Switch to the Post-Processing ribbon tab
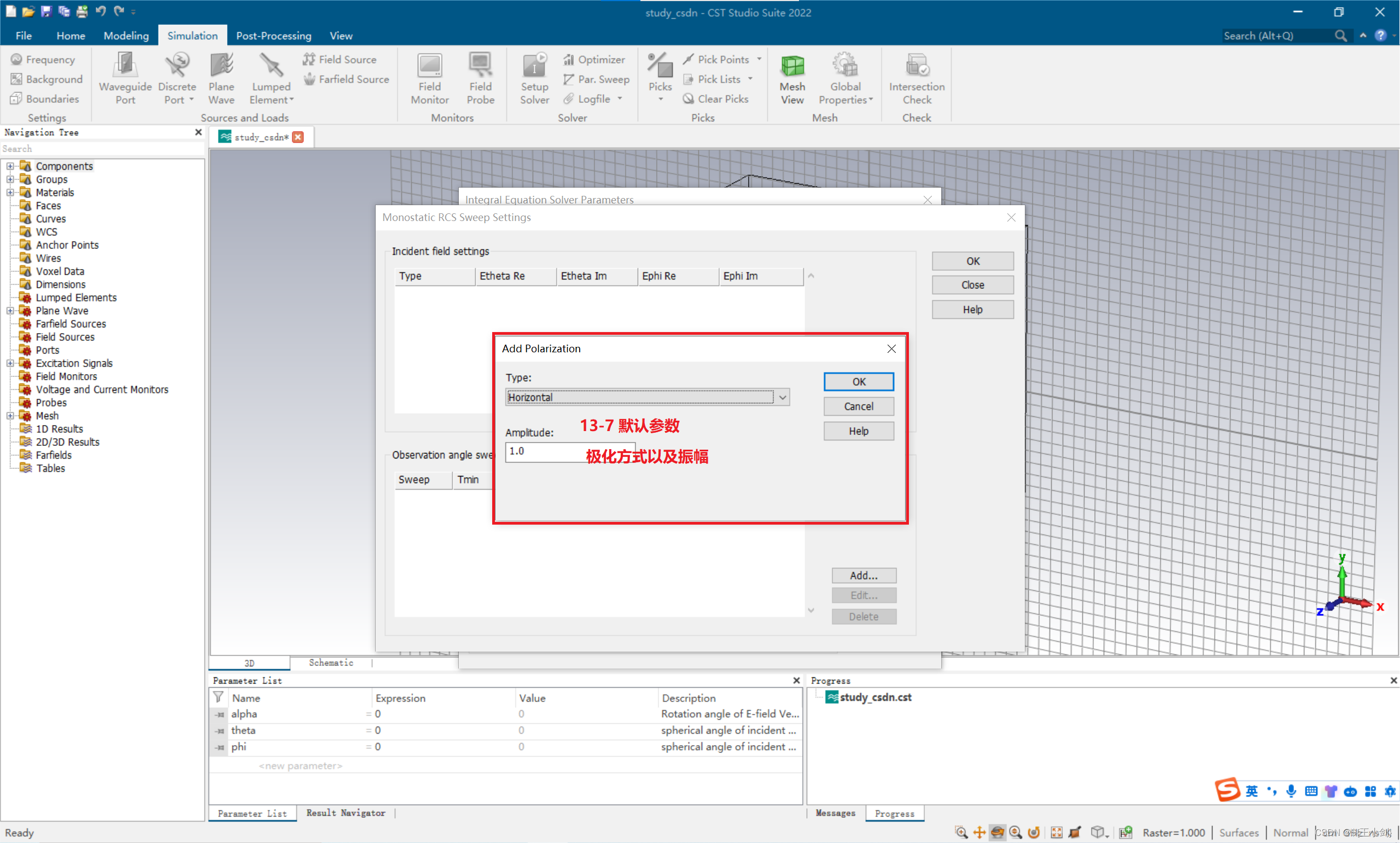1400x843 pixels. coord(273,36)
